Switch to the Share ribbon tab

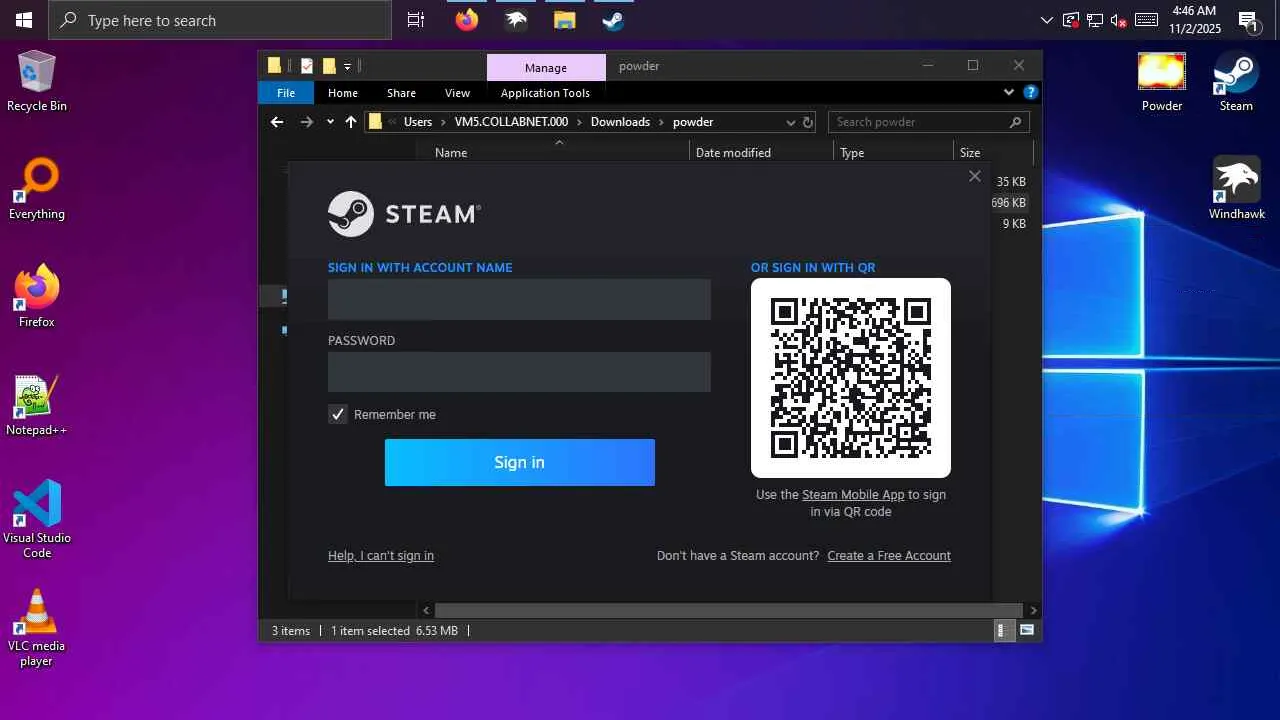[x=401, y=93]
